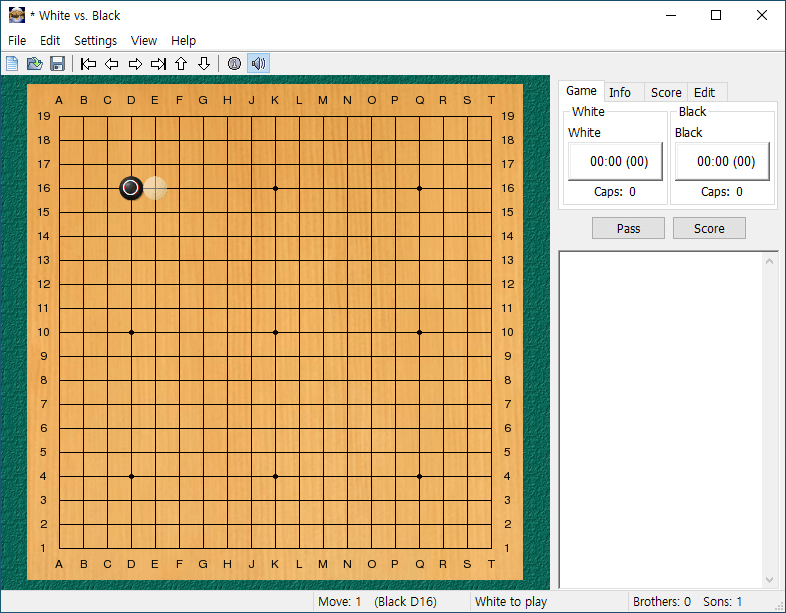The image size is (786, 613).
Task: Toggle sound with speaker icon
Action: tap(258, 64)
